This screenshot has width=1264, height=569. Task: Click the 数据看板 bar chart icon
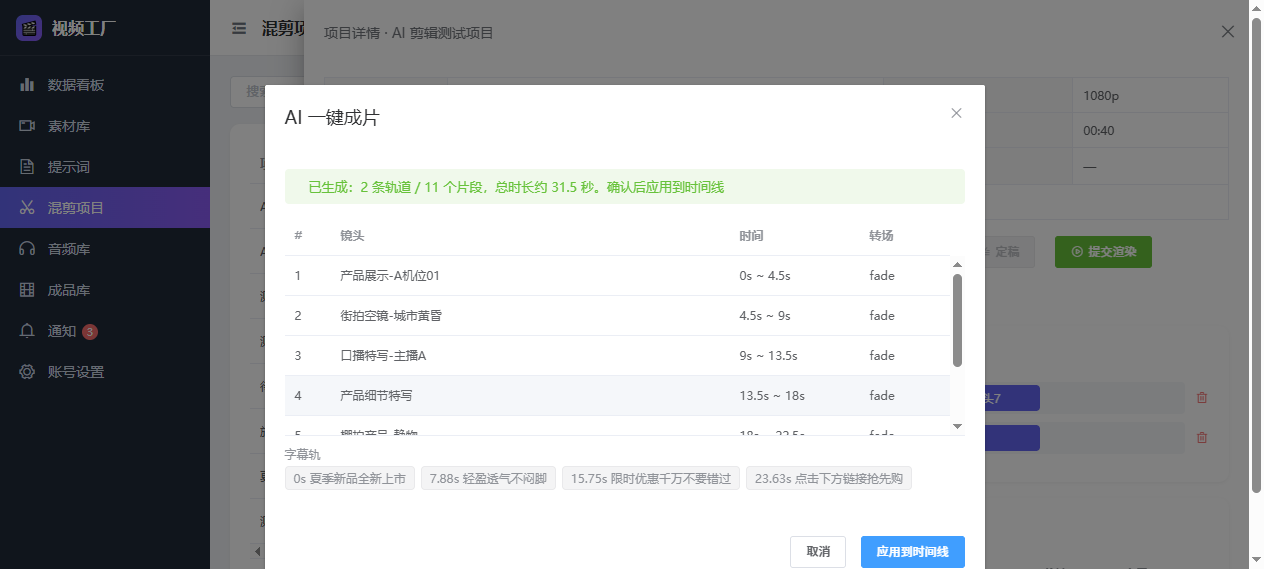27,85
